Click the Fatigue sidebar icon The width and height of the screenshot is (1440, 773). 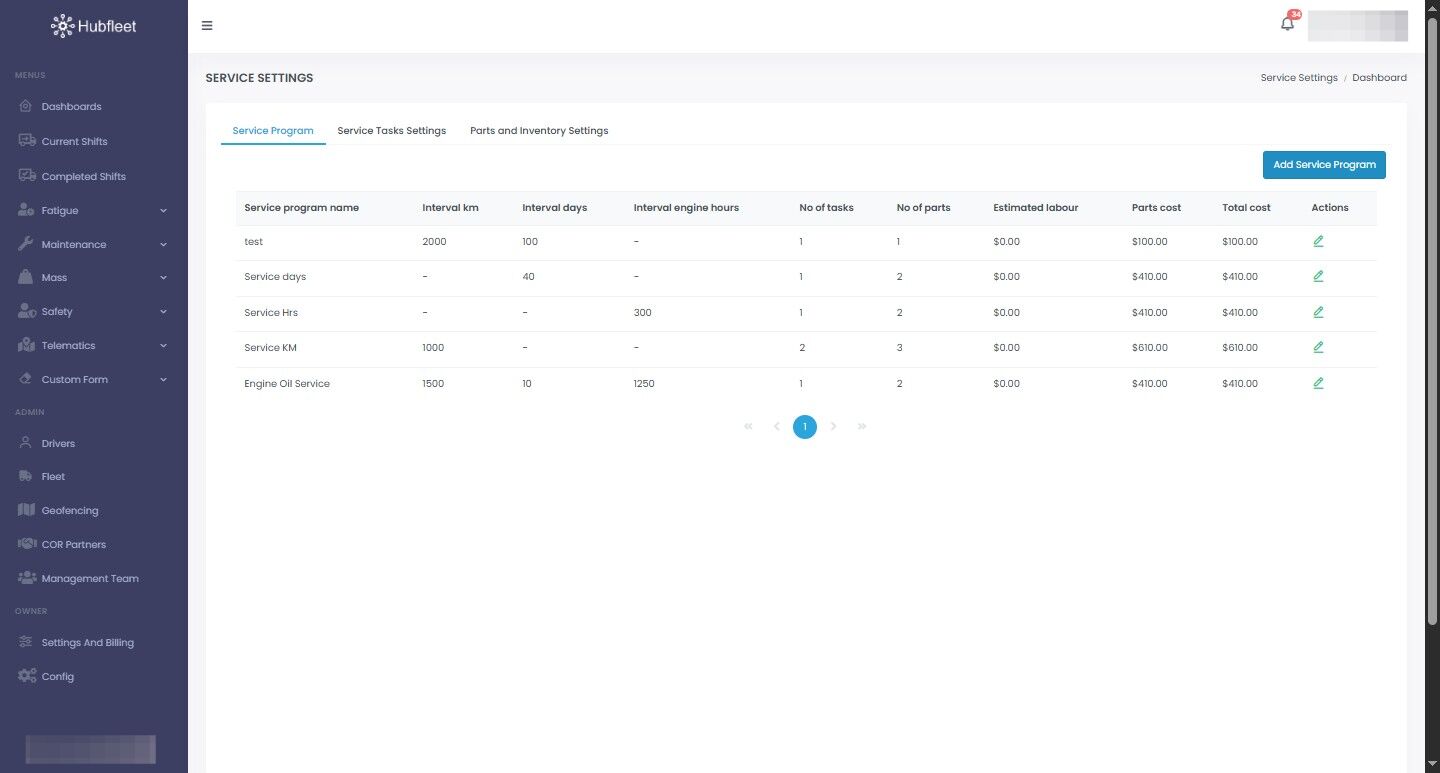tap(26, 211)
